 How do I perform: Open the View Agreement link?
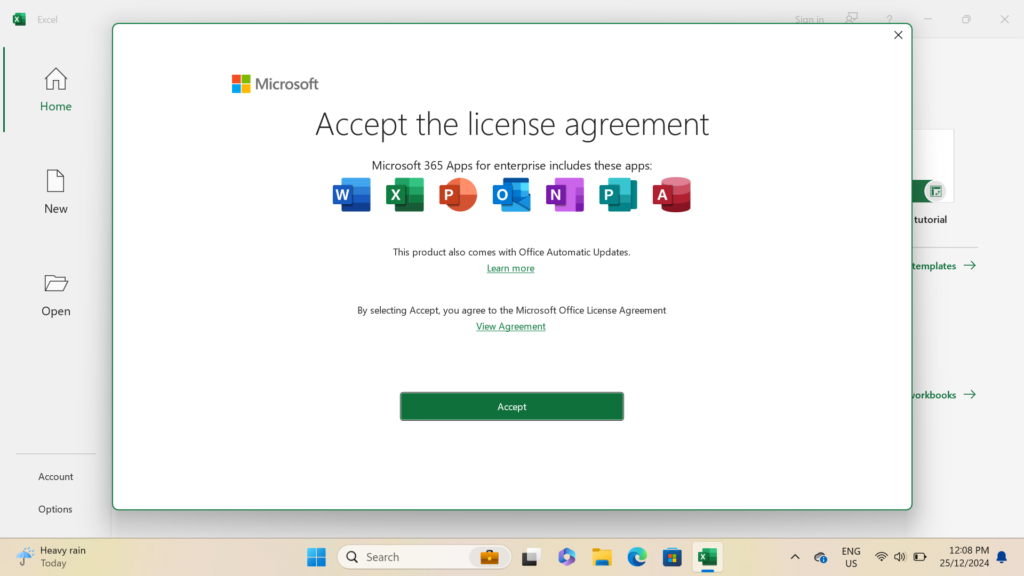(511, 327)
